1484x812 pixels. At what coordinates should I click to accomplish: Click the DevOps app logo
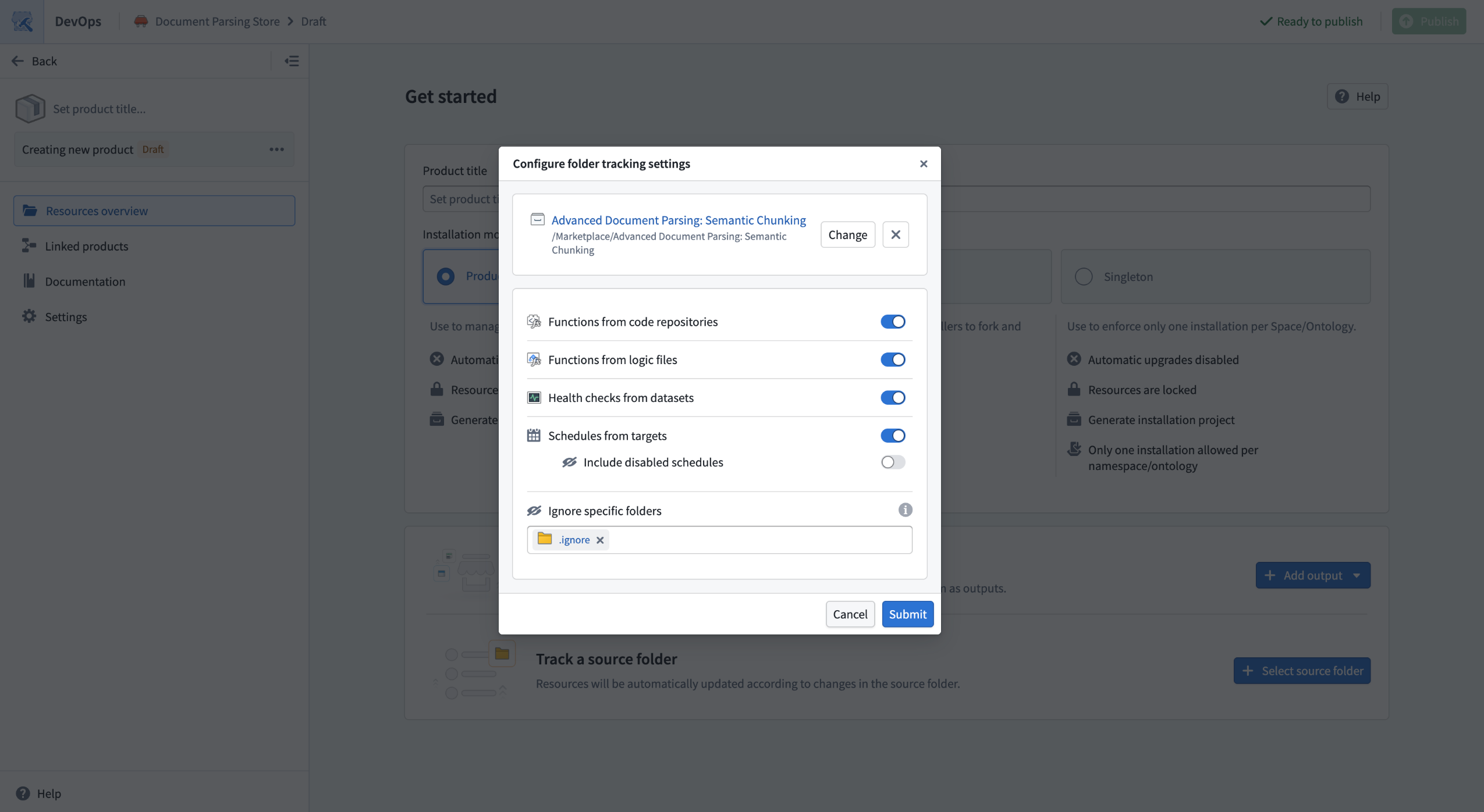coord(22,21)
